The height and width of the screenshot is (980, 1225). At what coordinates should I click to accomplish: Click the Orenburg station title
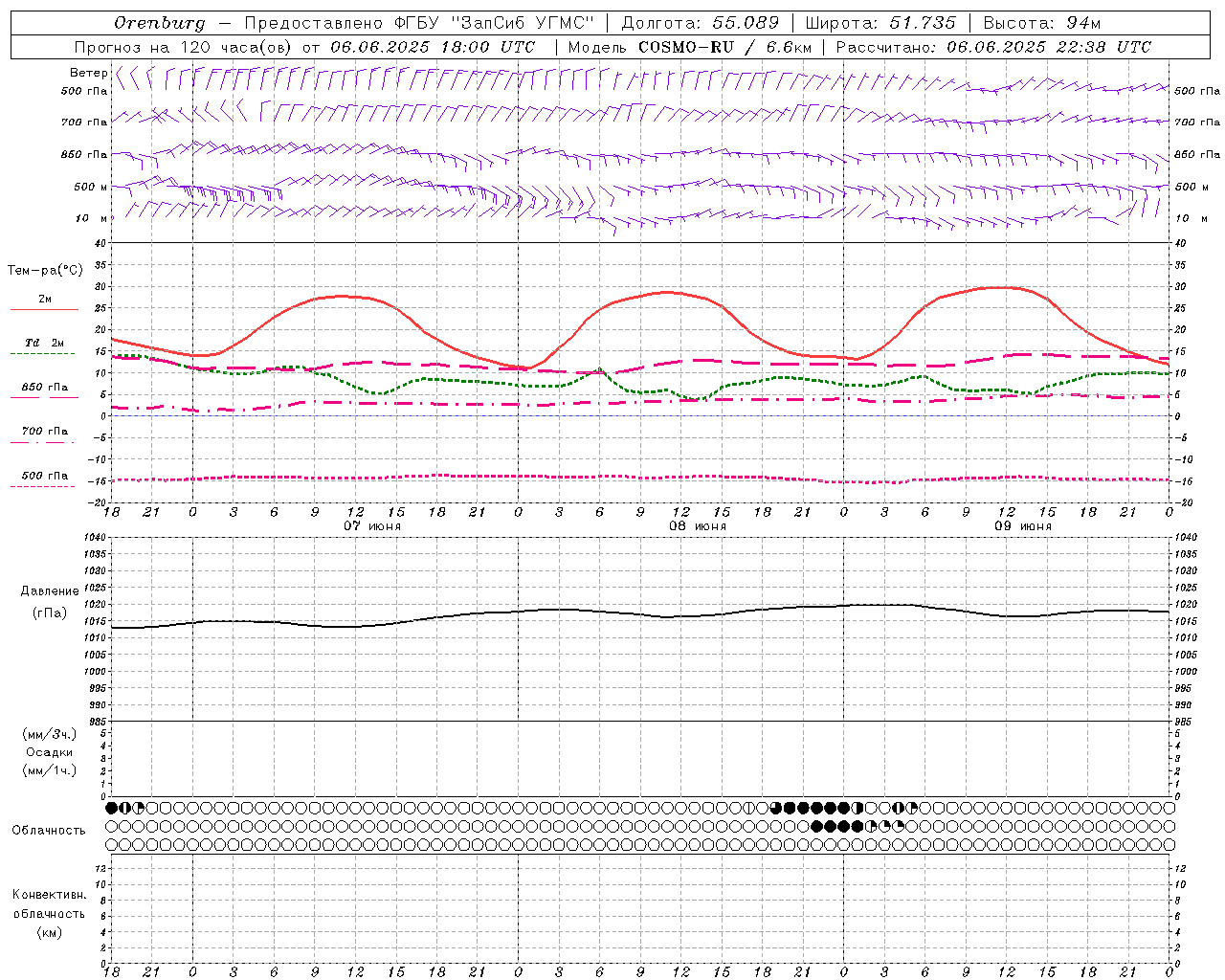pos(159,23)
